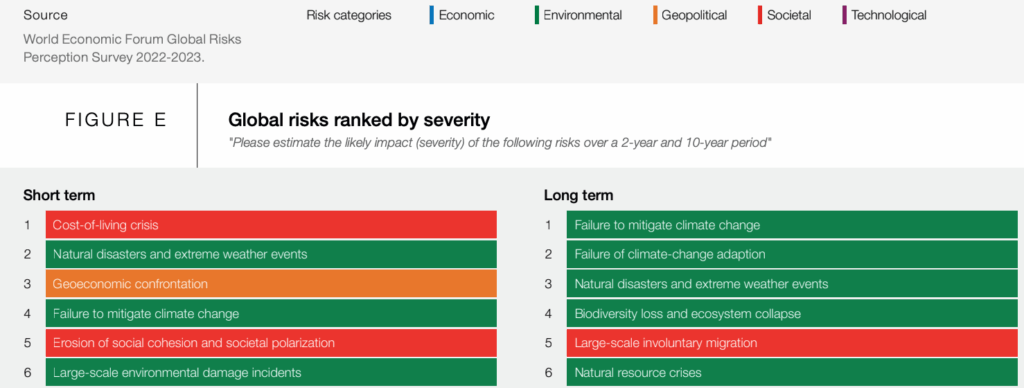Click the 'Short term' column heading
The height and width of the screenshot is (388, 1024).
(59, 195)
